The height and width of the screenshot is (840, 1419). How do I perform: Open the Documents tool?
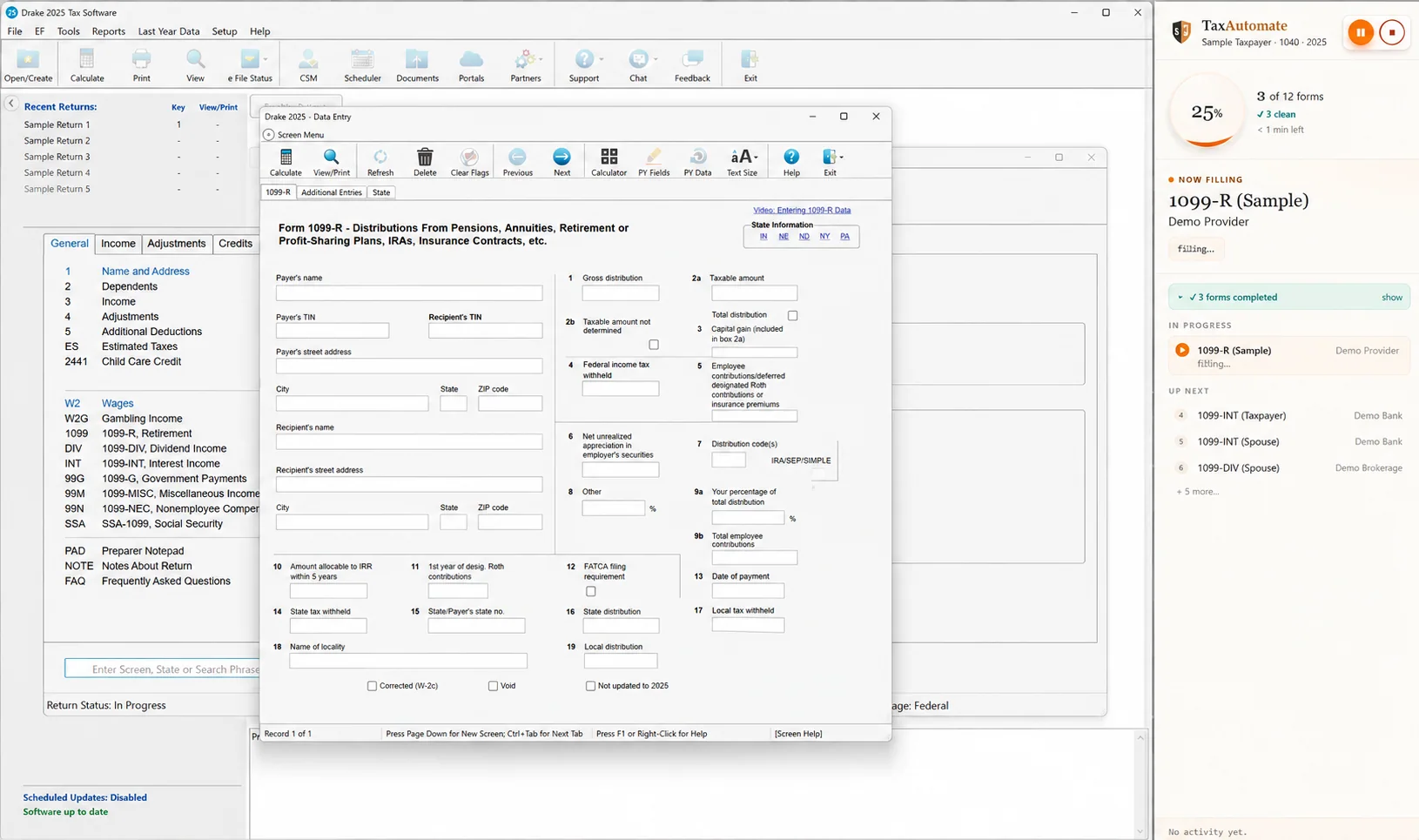tap(417, 65)
